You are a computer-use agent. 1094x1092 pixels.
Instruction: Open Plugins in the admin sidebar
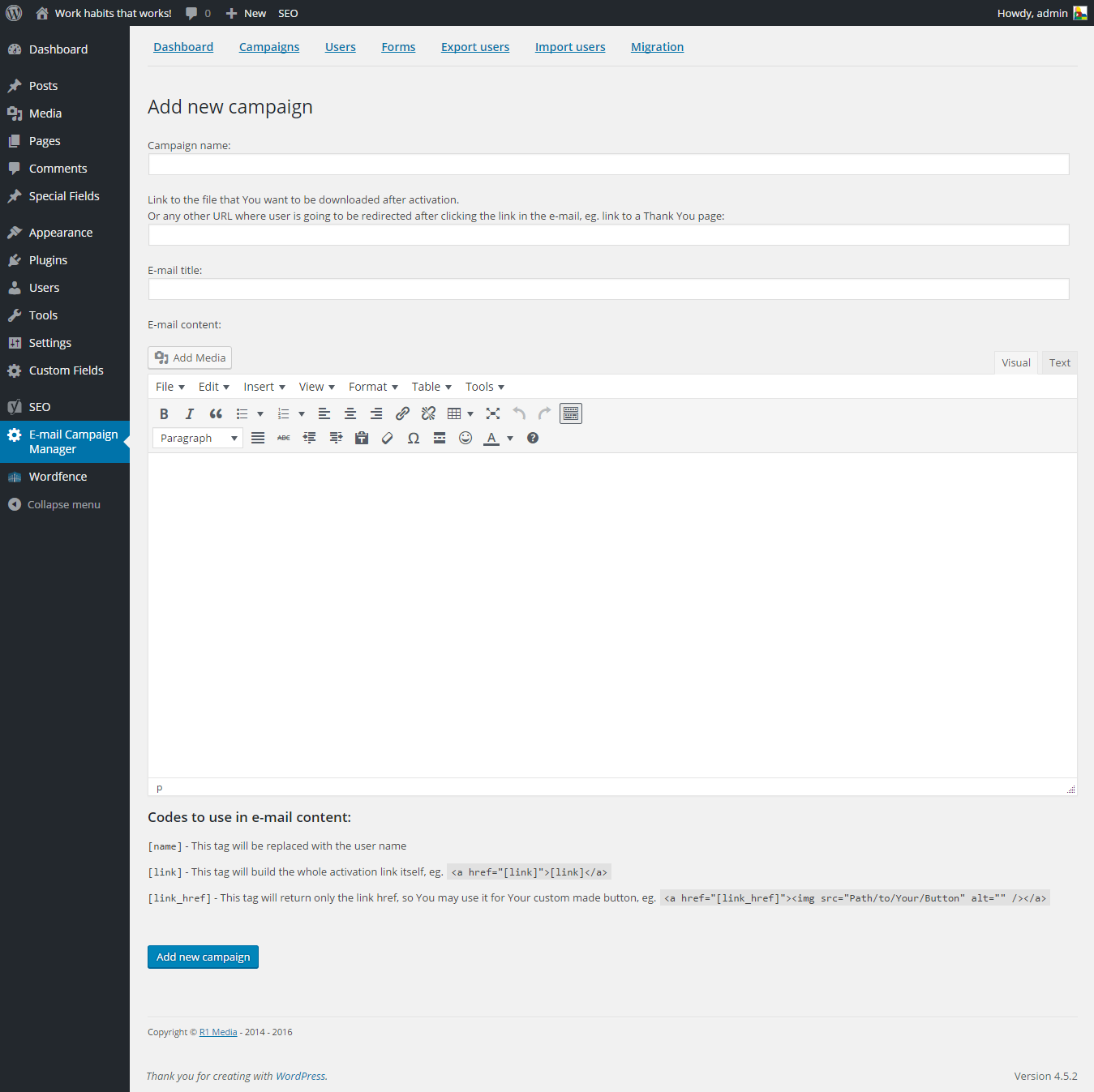(65, 260)
